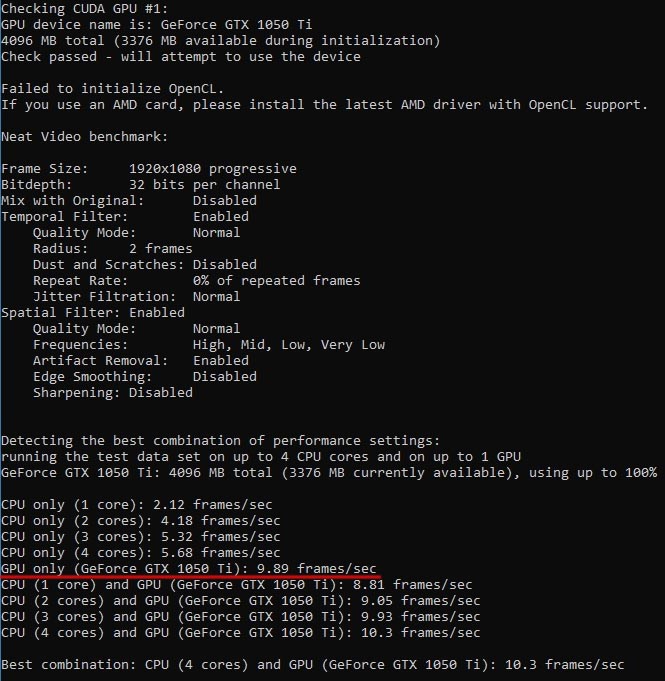Click the AMD driver install hint line
This screenshot has height=681, width=665.
point(324,105)
